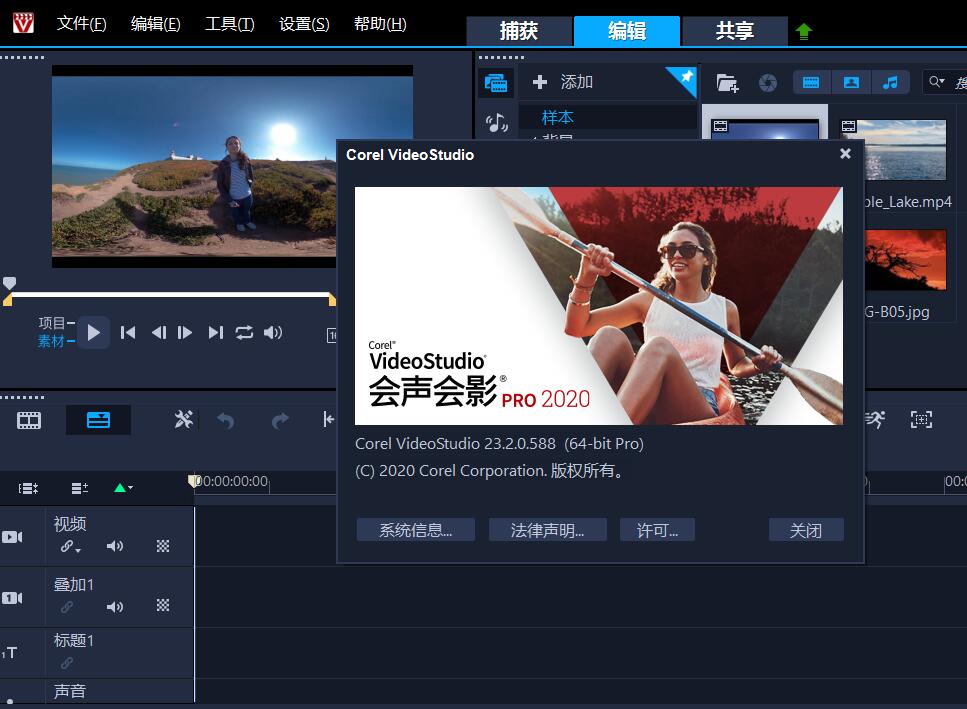Image resolution: width=967 pixels, height=709 pixels.
Task: Select the 样本 library folder
Action: 558,117
